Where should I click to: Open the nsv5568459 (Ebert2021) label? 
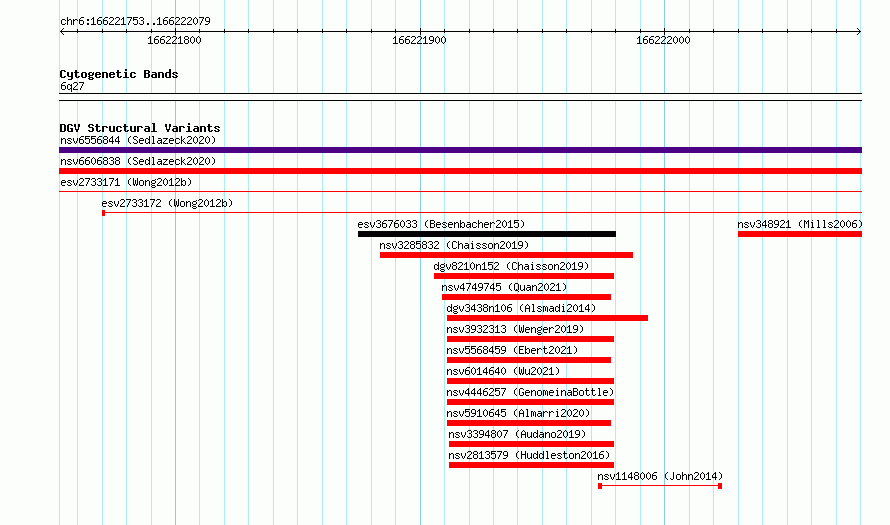click(x=512, y=350)
